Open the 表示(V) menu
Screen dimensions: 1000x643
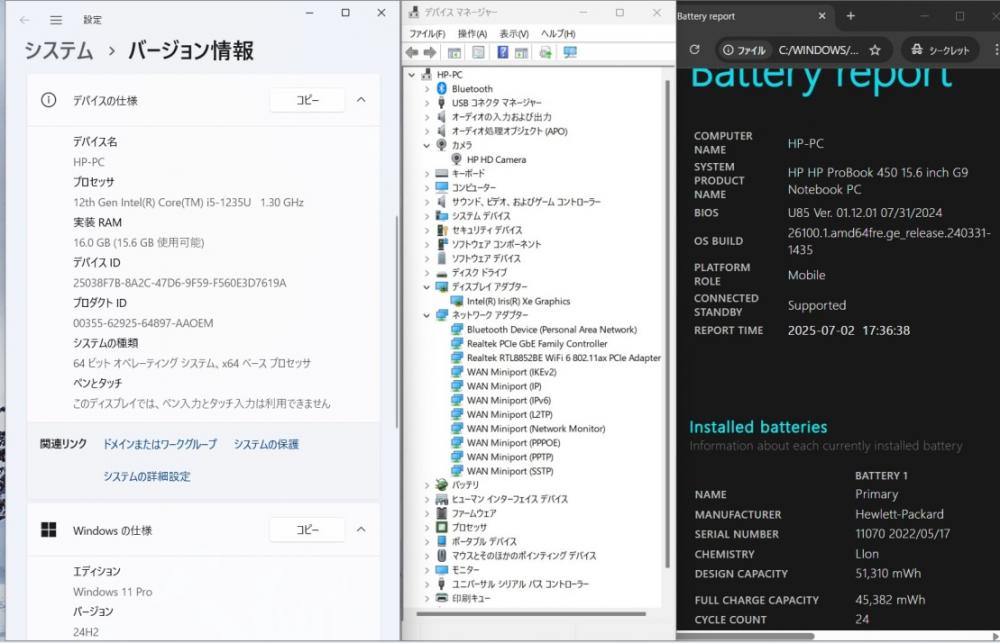pyautogui.click(x=513, y=33)
